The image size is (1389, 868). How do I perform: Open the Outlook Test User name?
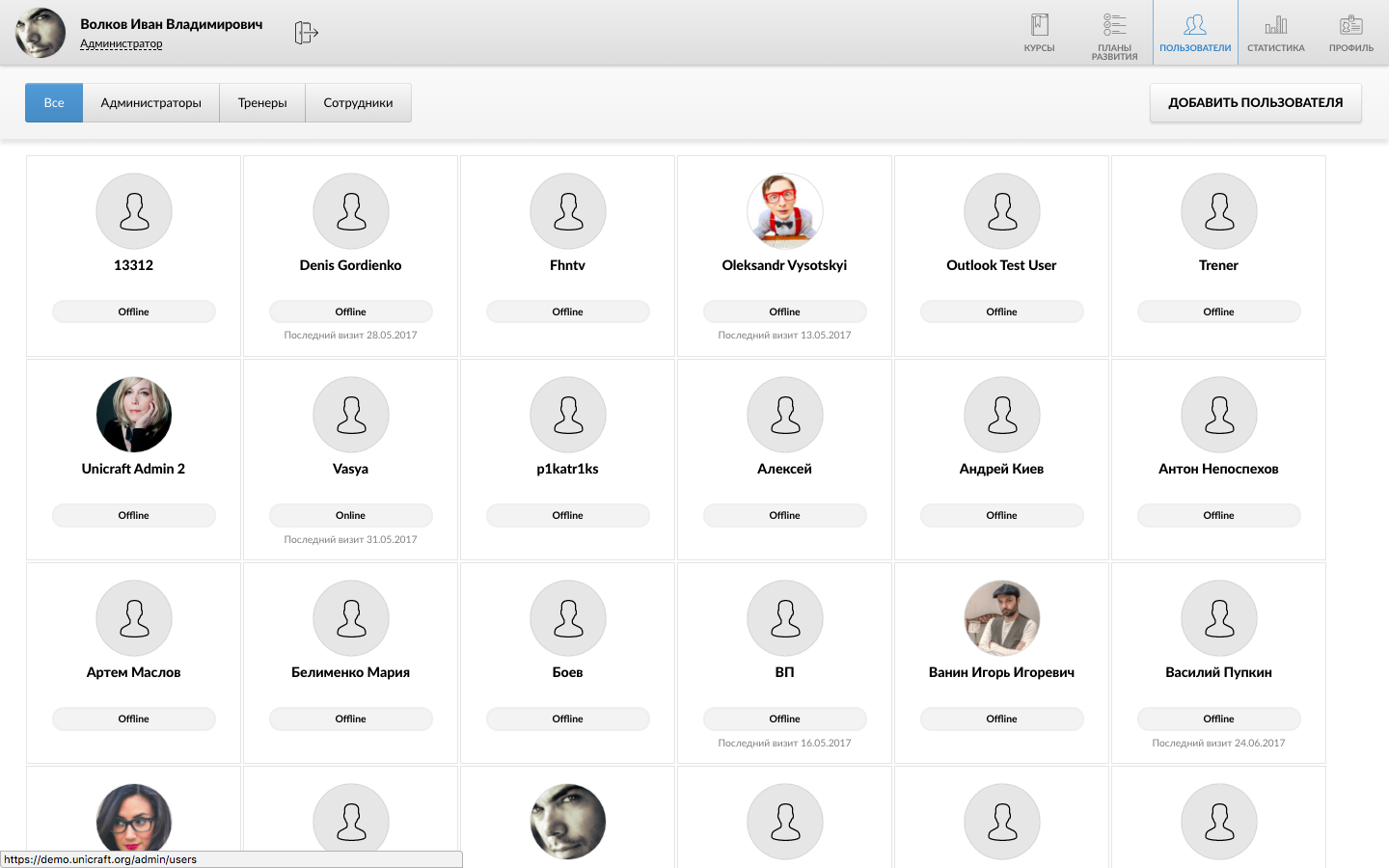[1002, 265]
